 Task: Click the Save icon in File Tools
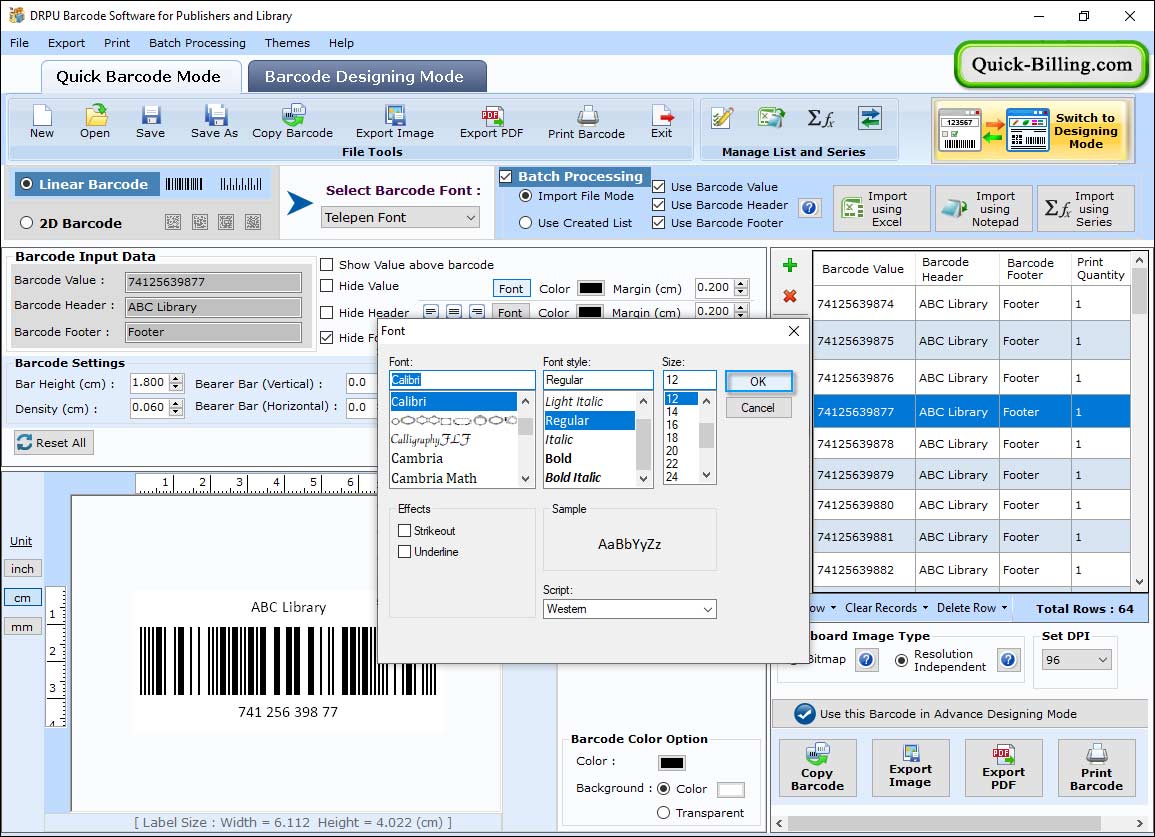point(150,121)
